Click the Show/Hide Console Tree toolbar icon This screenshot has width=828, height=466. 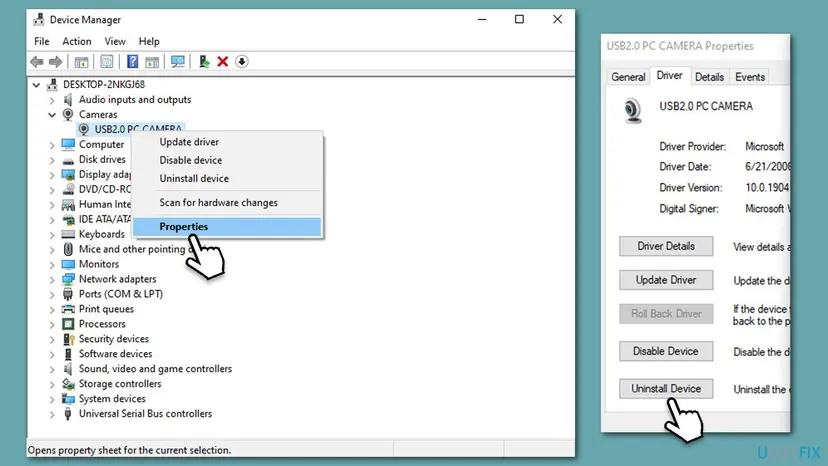[x=81, y=62]
